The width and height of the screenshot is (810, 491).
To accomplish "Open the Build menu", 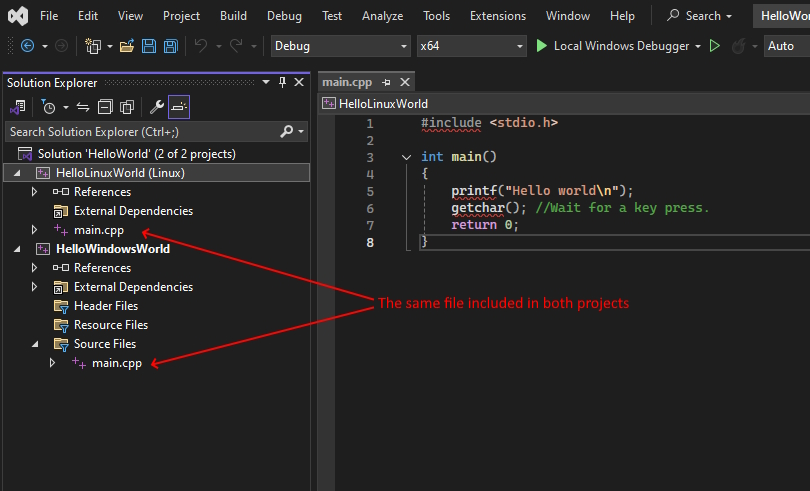I will pos(233,16).
